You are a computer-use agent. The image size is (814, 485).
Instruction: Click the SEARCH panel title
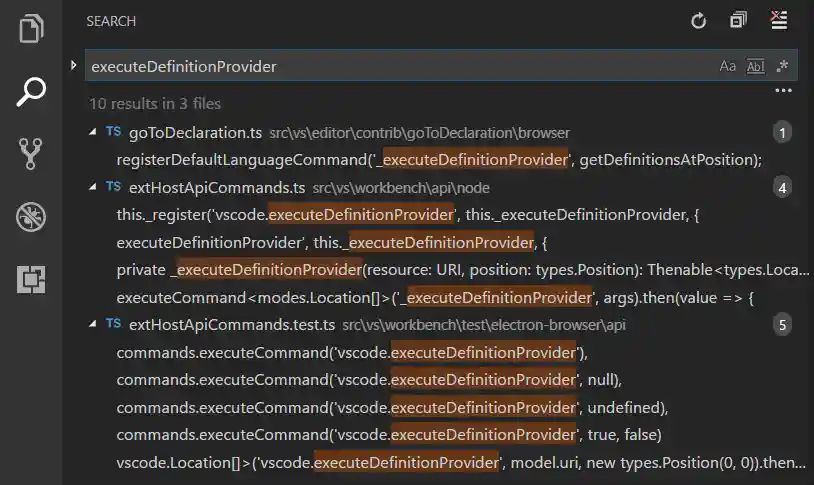click(111, 21)
